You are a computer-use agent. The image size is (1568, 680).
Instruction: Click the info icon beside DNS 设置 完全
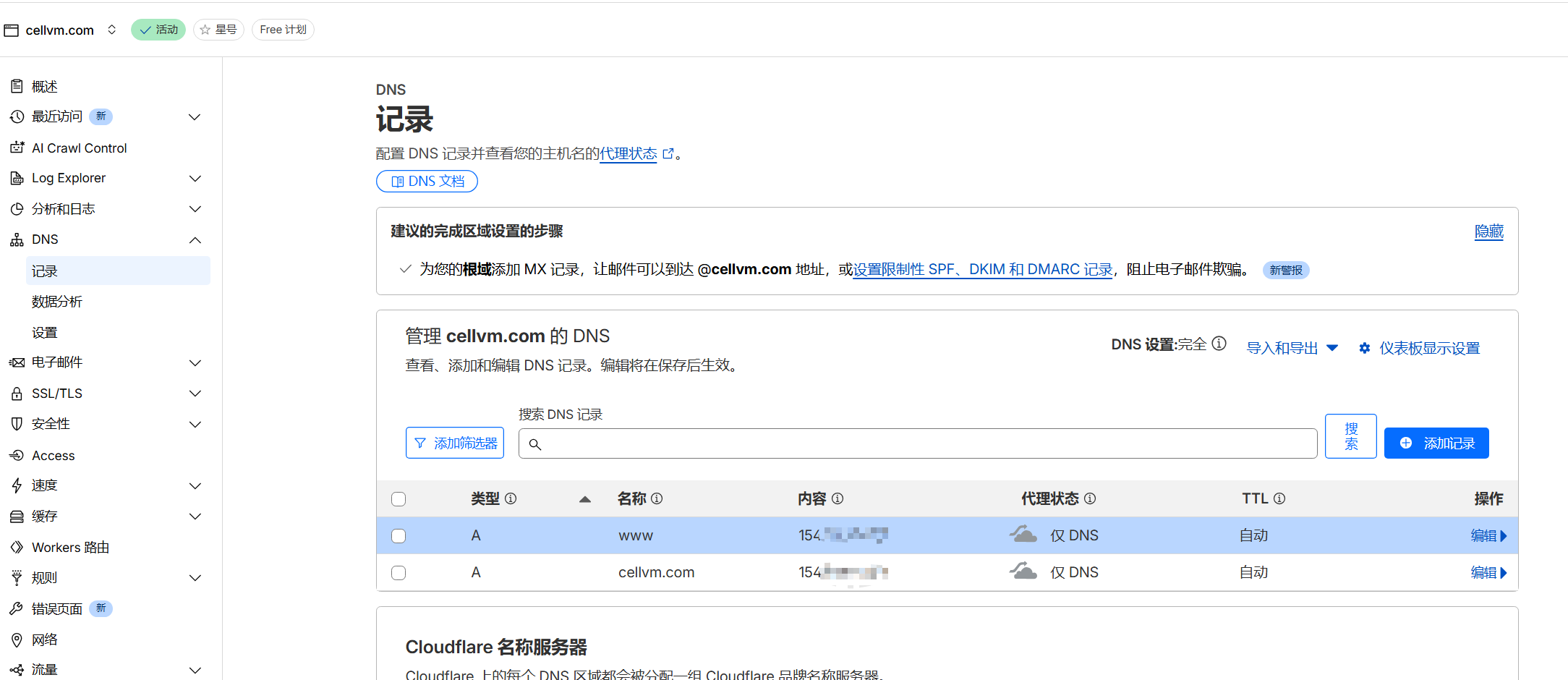pos(1219,344)
